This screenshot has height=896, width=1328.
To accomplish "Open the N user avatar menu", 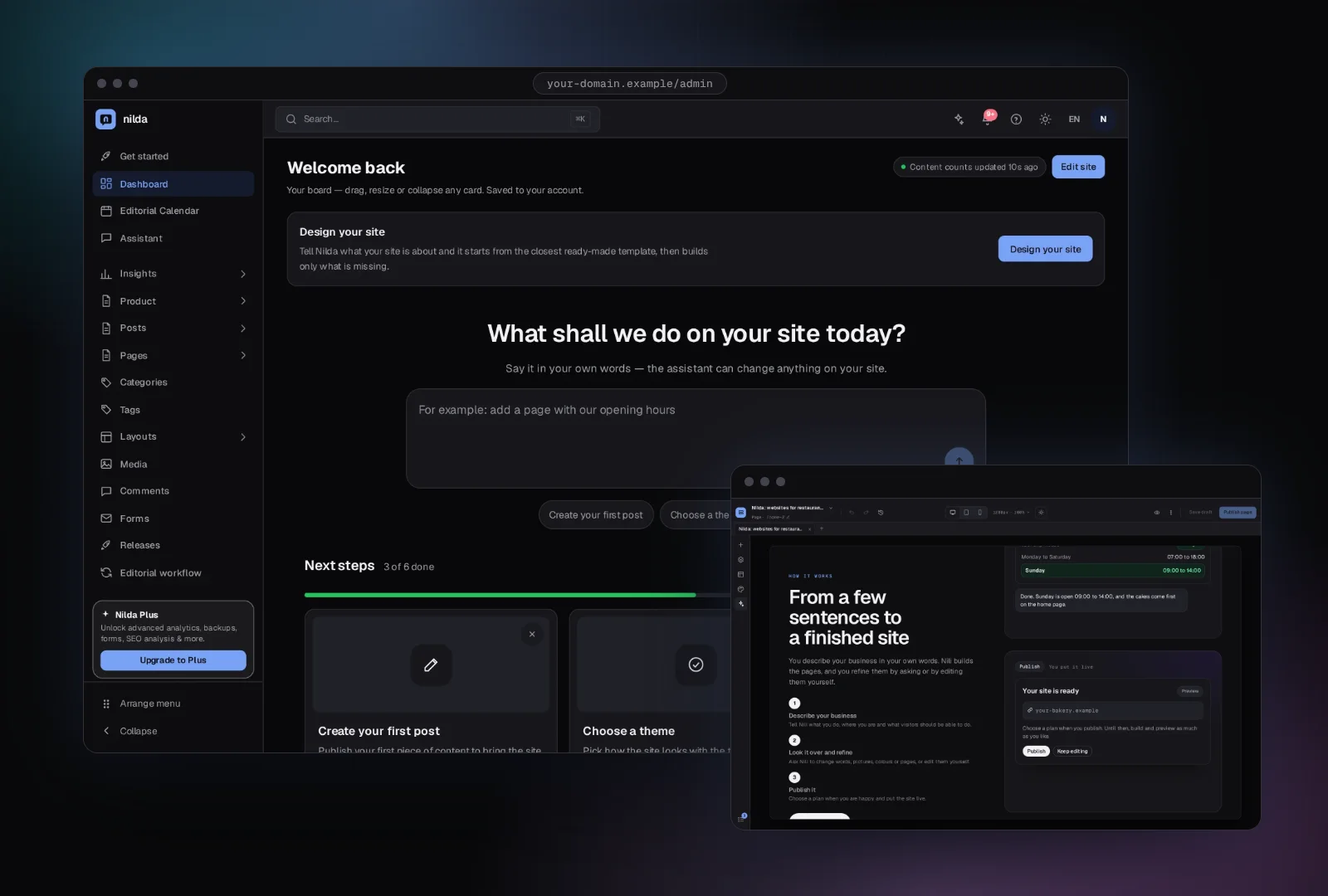I will 1103,119.
